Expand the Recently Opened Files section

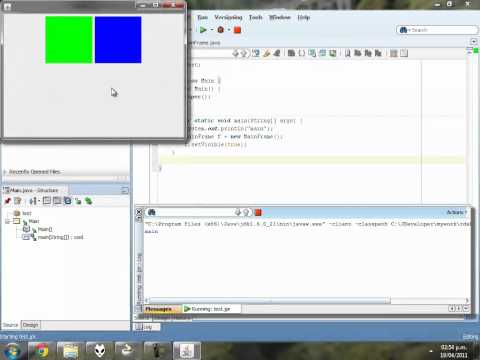(x=5, y=172)
